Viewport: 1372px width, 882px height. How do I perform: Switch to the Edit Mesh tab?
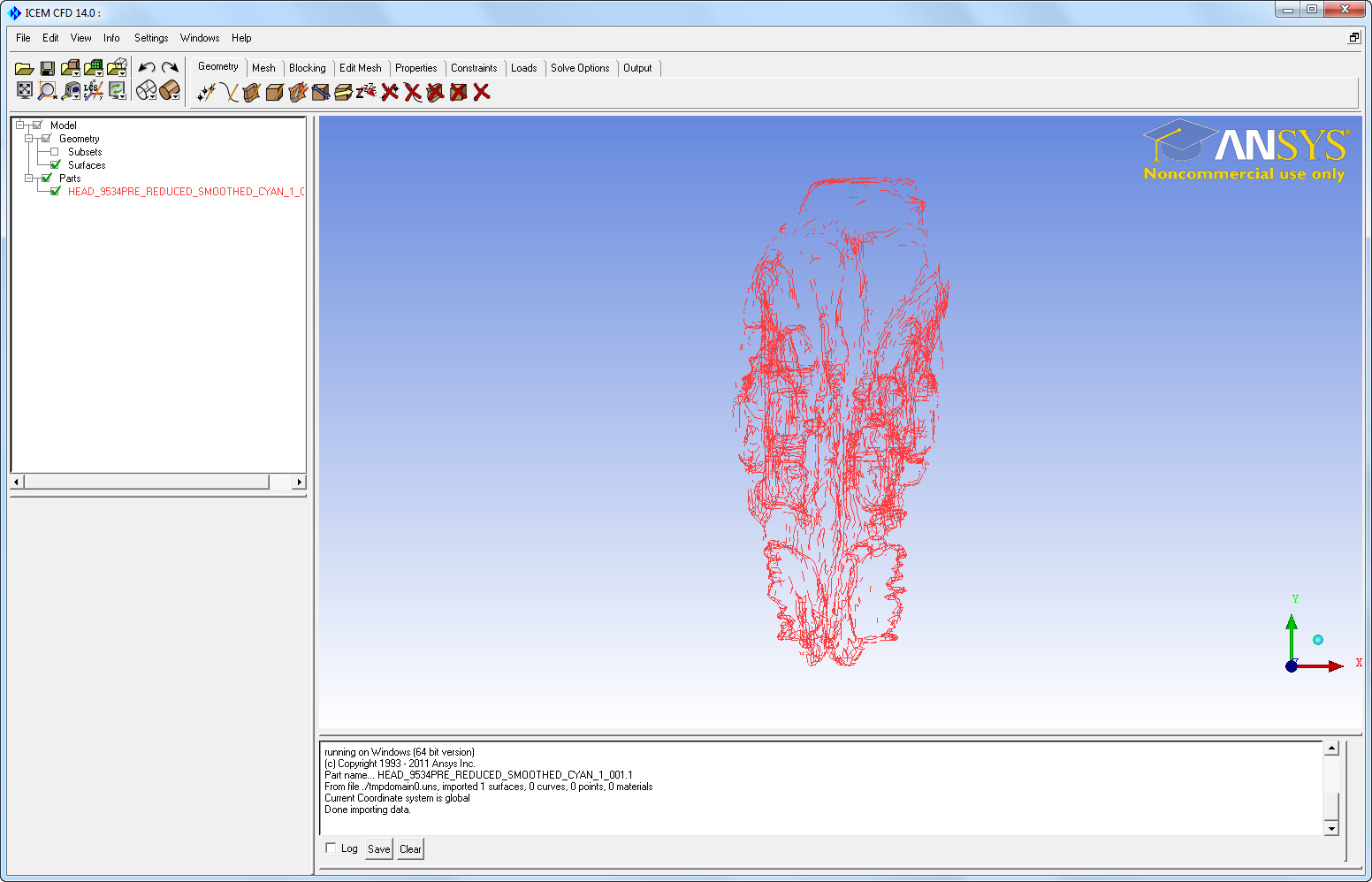(x=361, y=68)
